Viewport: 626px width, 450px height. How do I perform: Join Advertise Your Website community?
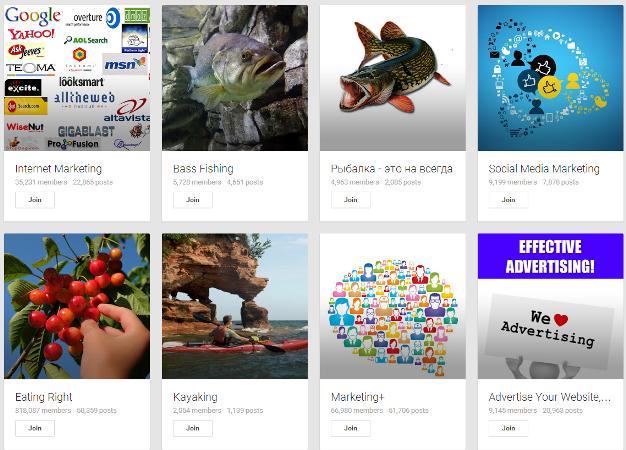click(508, 428)
